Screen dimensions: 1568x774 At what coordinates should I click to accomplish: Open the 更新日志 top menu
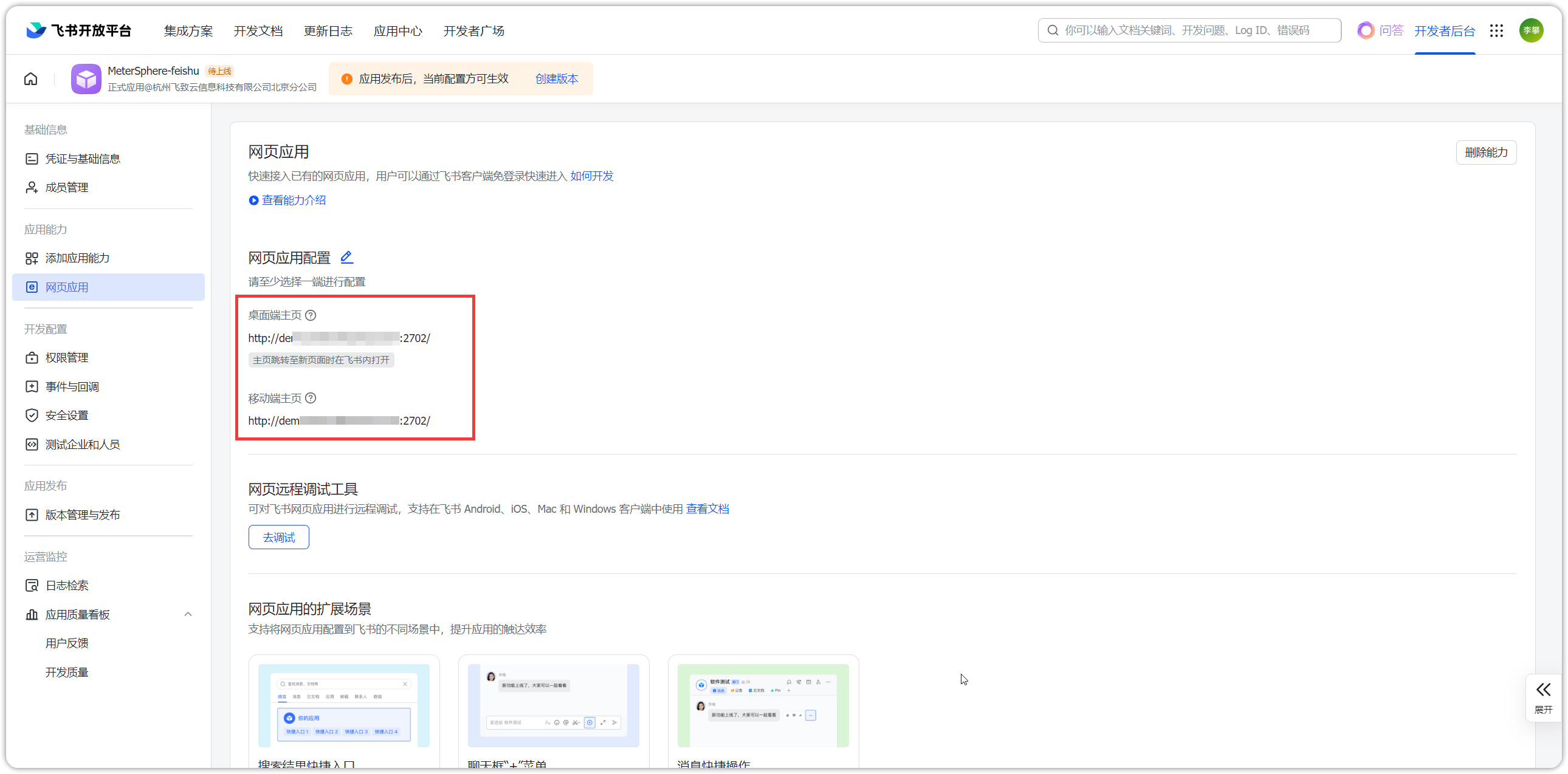328,30
